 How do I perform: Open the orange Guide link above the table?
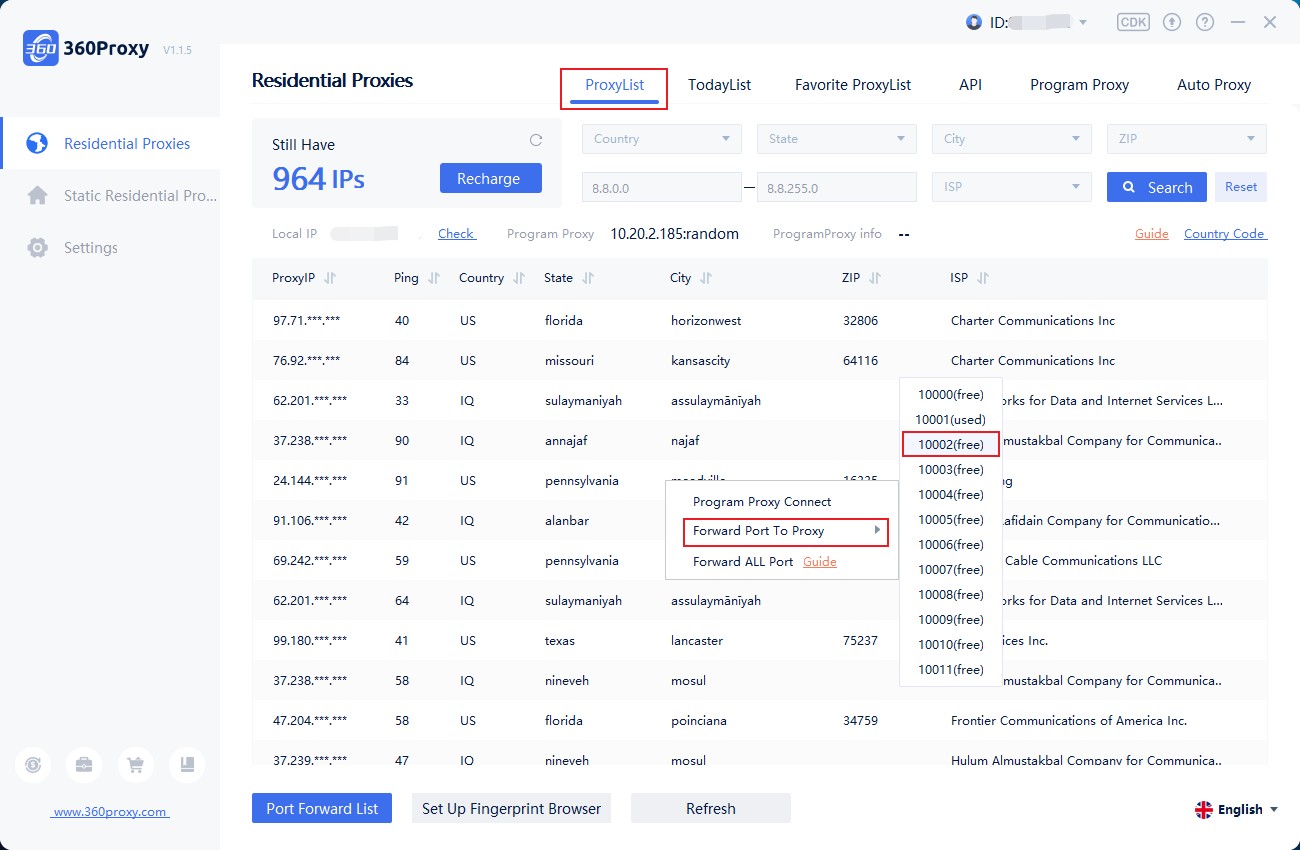1152,234
